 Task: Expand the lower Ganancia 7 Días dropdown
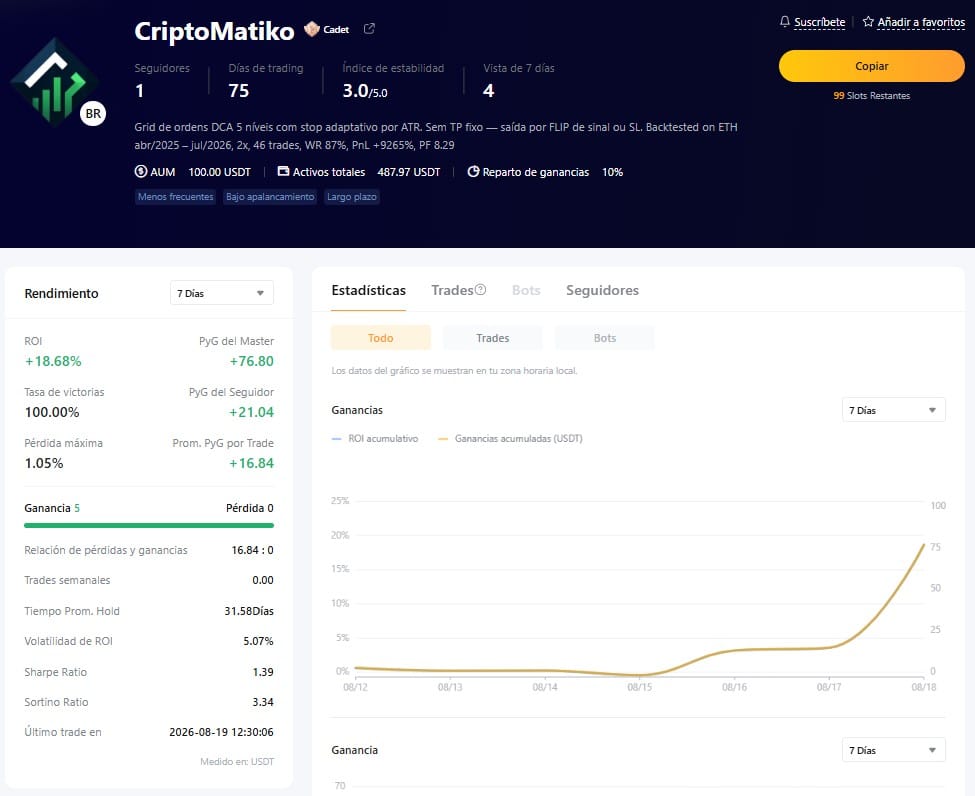[894, 750]
